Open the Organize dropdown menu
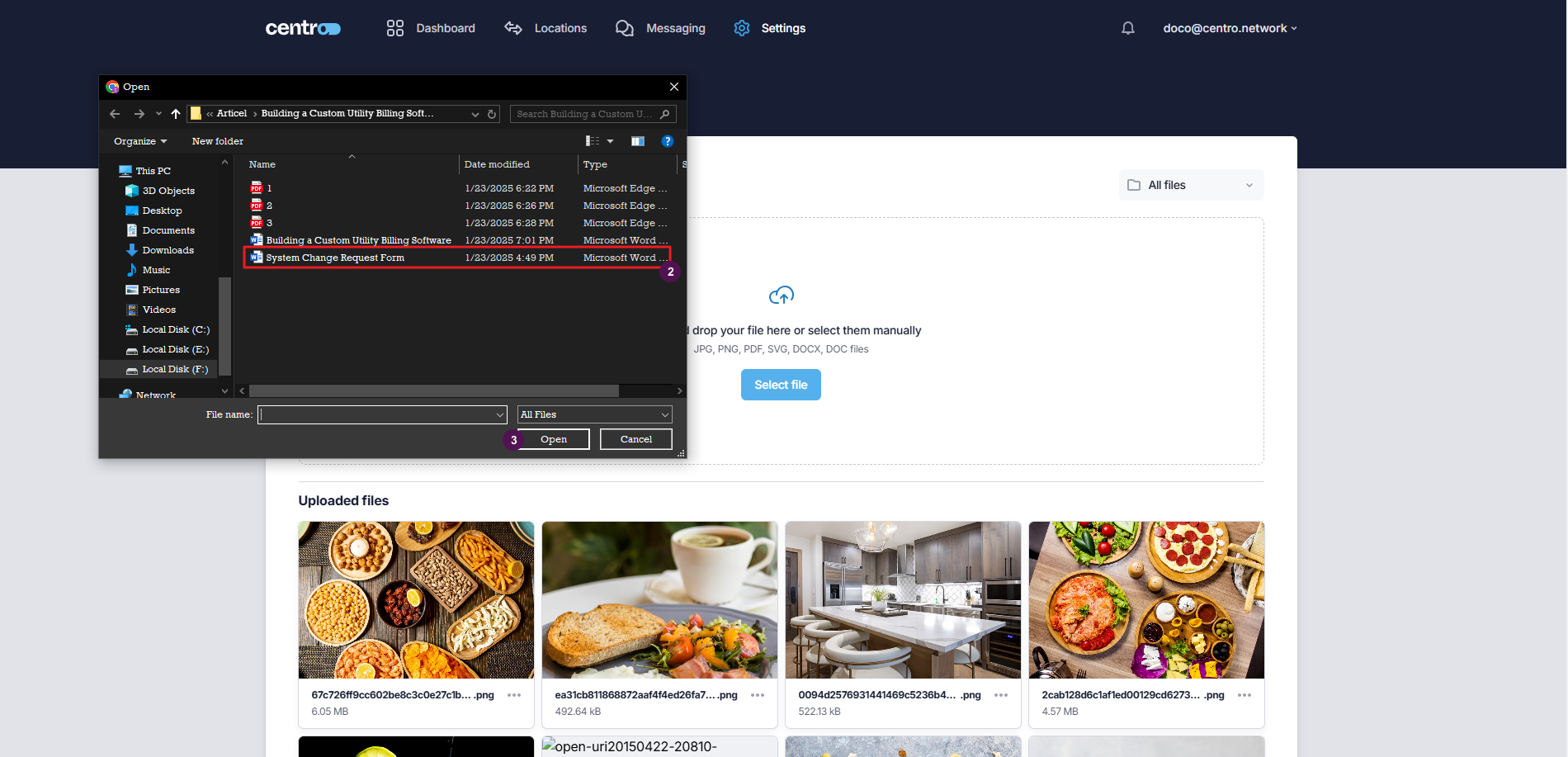This screenshot has height=757, width=1568. point(139,141)
